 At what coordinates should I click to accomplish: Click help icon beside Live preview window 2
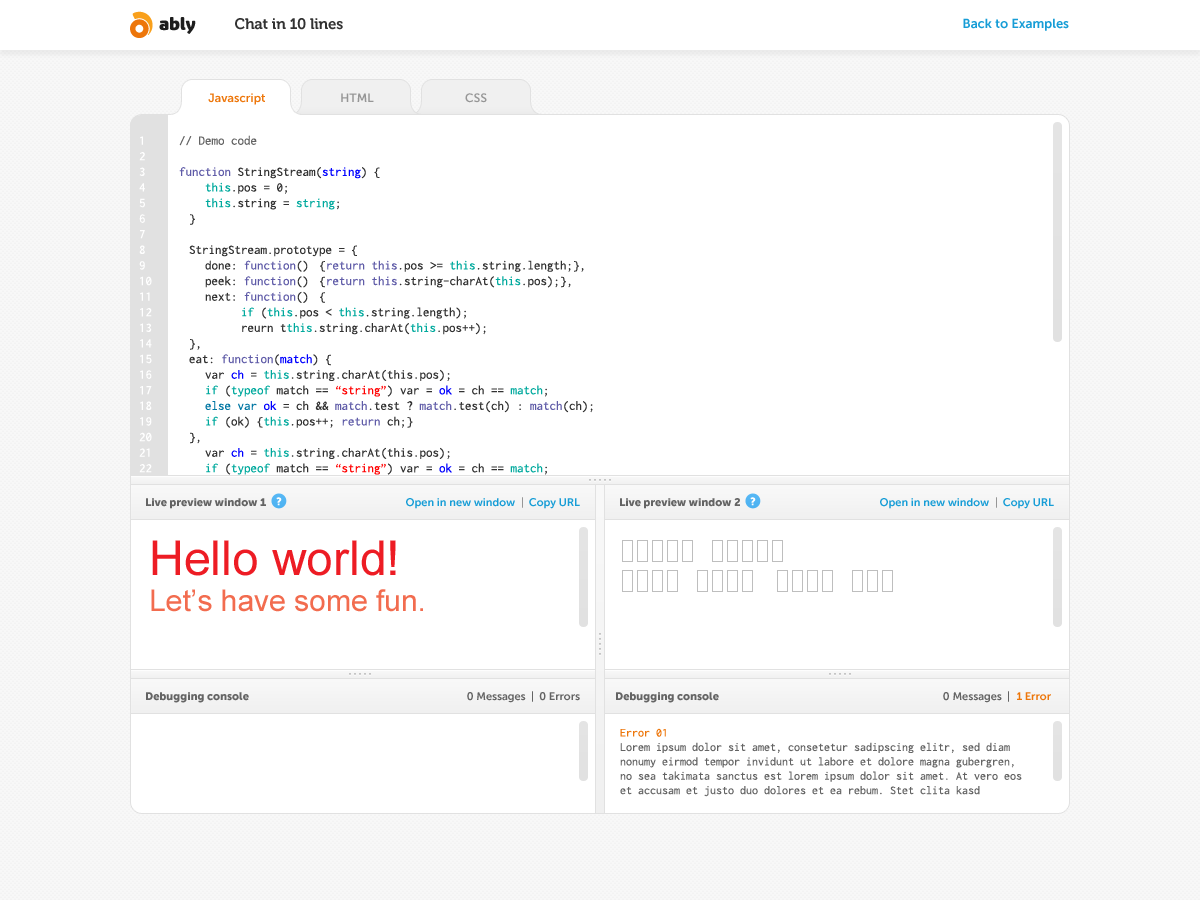tap(753, 501)
